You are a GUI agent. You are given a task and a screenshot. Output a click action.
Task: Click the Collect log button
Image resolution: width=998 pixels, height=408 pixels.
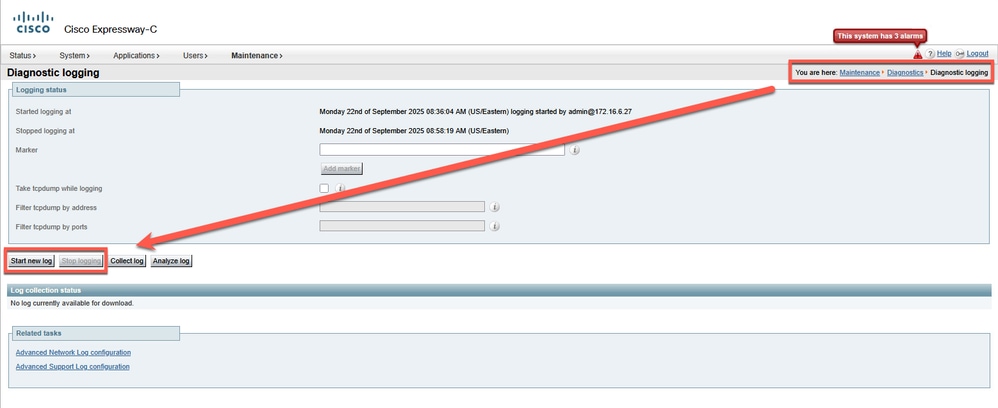(127, 261)
